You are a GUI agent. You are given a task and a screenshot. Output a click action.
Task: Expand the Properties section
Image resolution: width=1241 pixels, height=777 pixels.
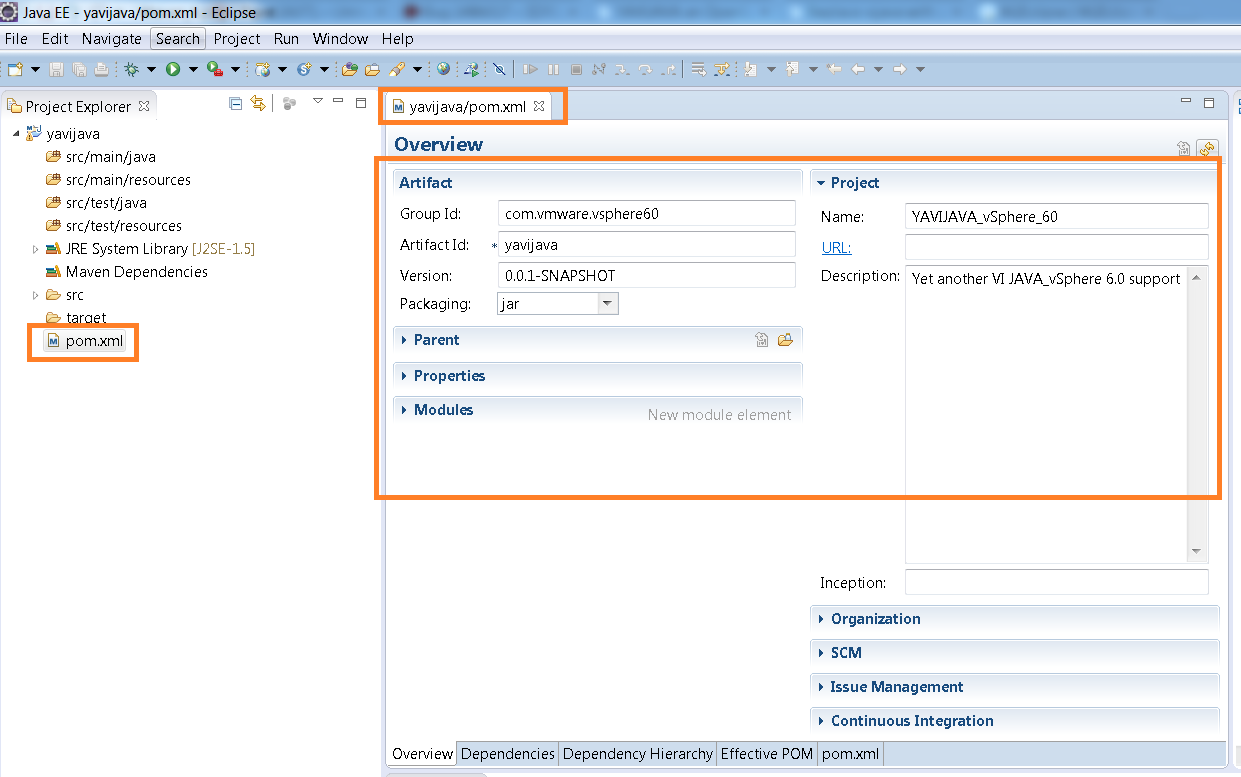tap(404, 376)
